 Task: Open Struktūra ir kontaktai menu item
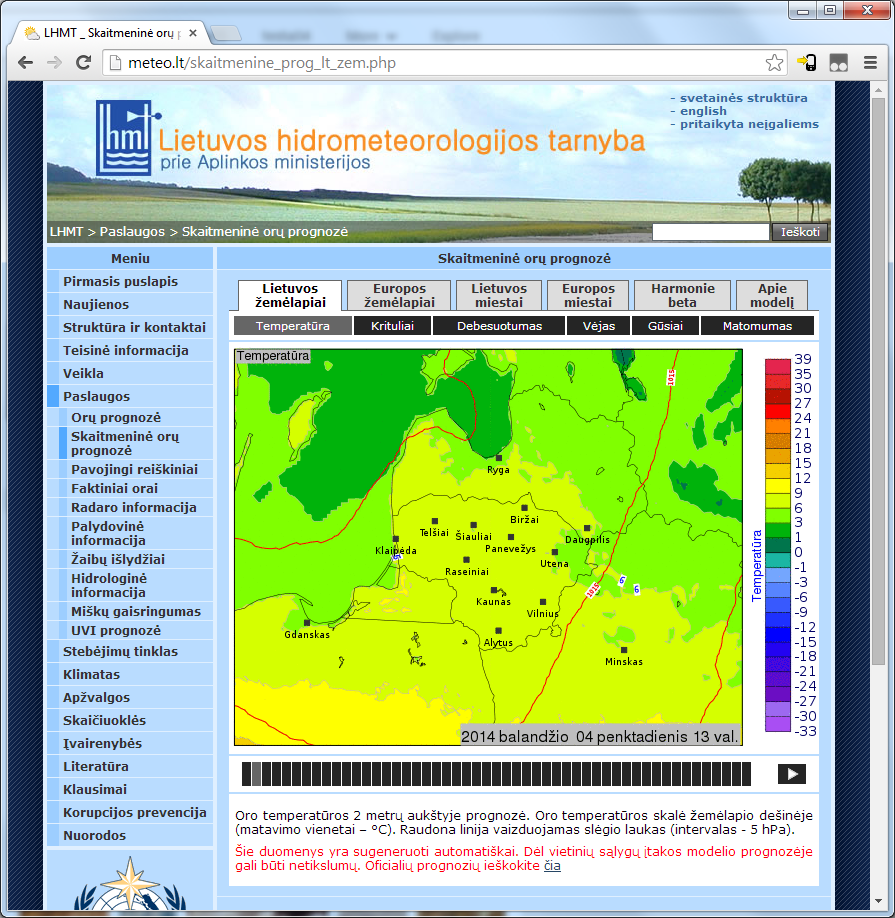click(130, 327)
